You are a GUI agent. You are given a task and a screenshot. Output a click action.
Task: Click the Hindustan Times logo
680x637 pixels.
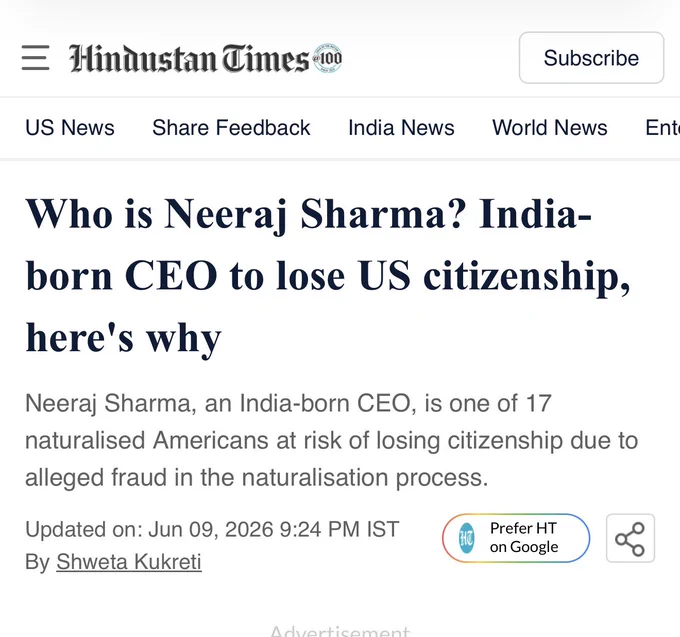[189, 58]
